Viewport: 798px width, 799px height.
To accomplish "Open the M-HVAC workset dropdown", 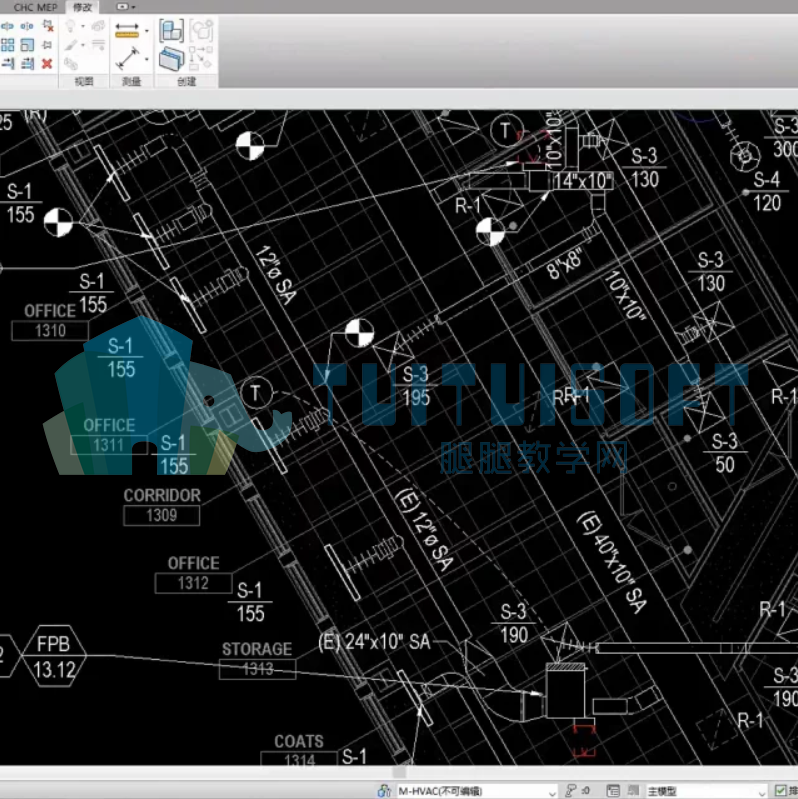I will click(x=475, y=791).
